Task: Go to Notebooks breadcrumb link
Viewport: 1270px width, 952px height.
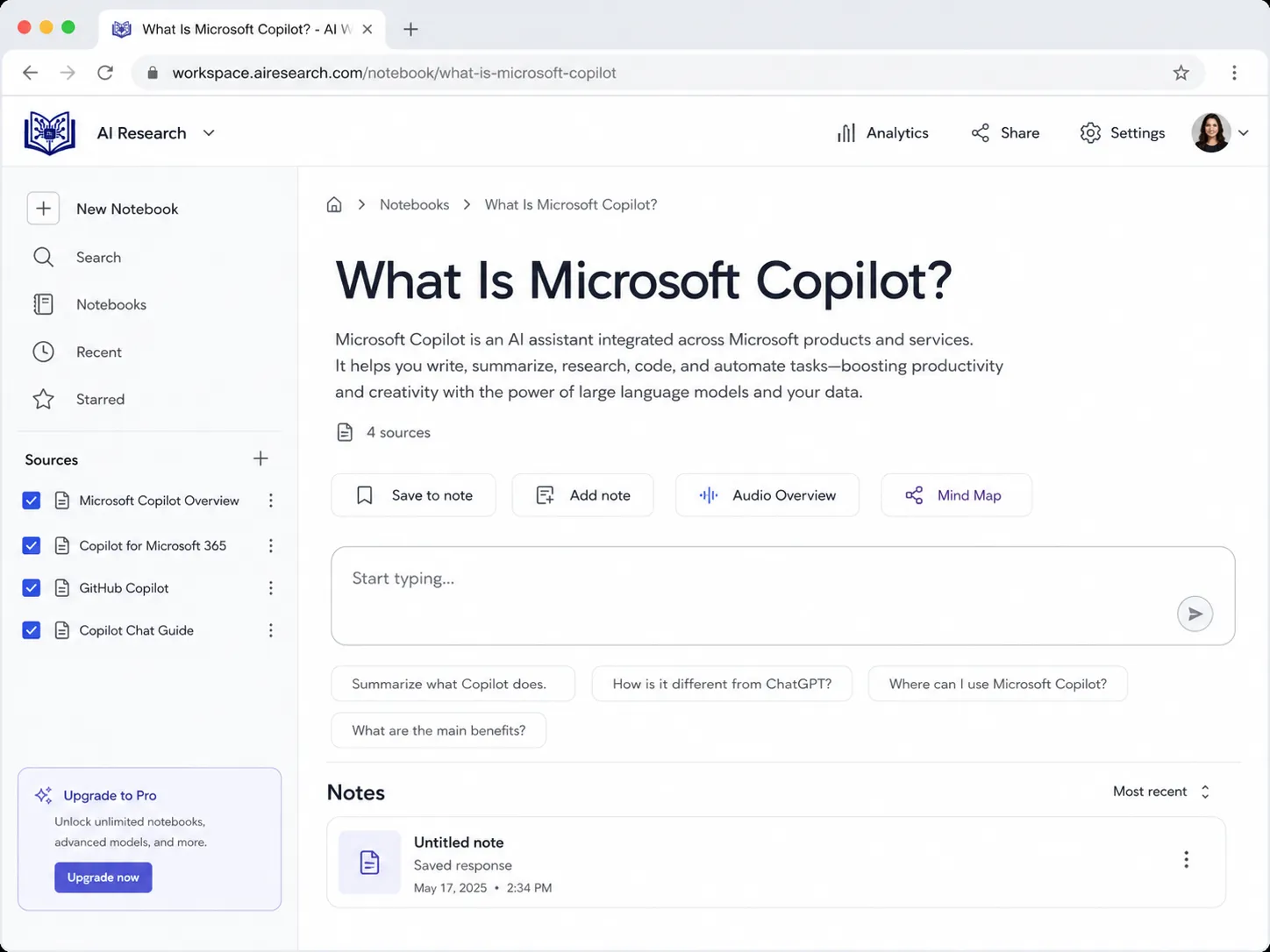Action: pos(415,204)
